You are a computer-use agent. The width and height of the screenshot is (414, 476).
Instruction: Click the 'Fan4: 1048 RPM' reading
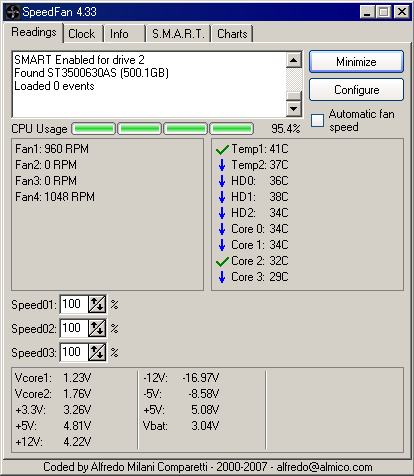[x=55, y=197]
